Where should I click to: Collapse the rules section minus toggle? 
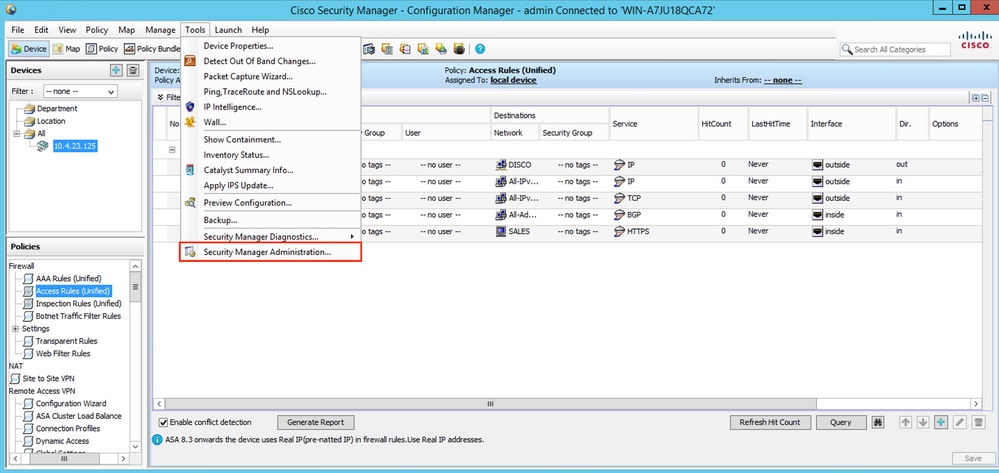(x=171, y=149)
